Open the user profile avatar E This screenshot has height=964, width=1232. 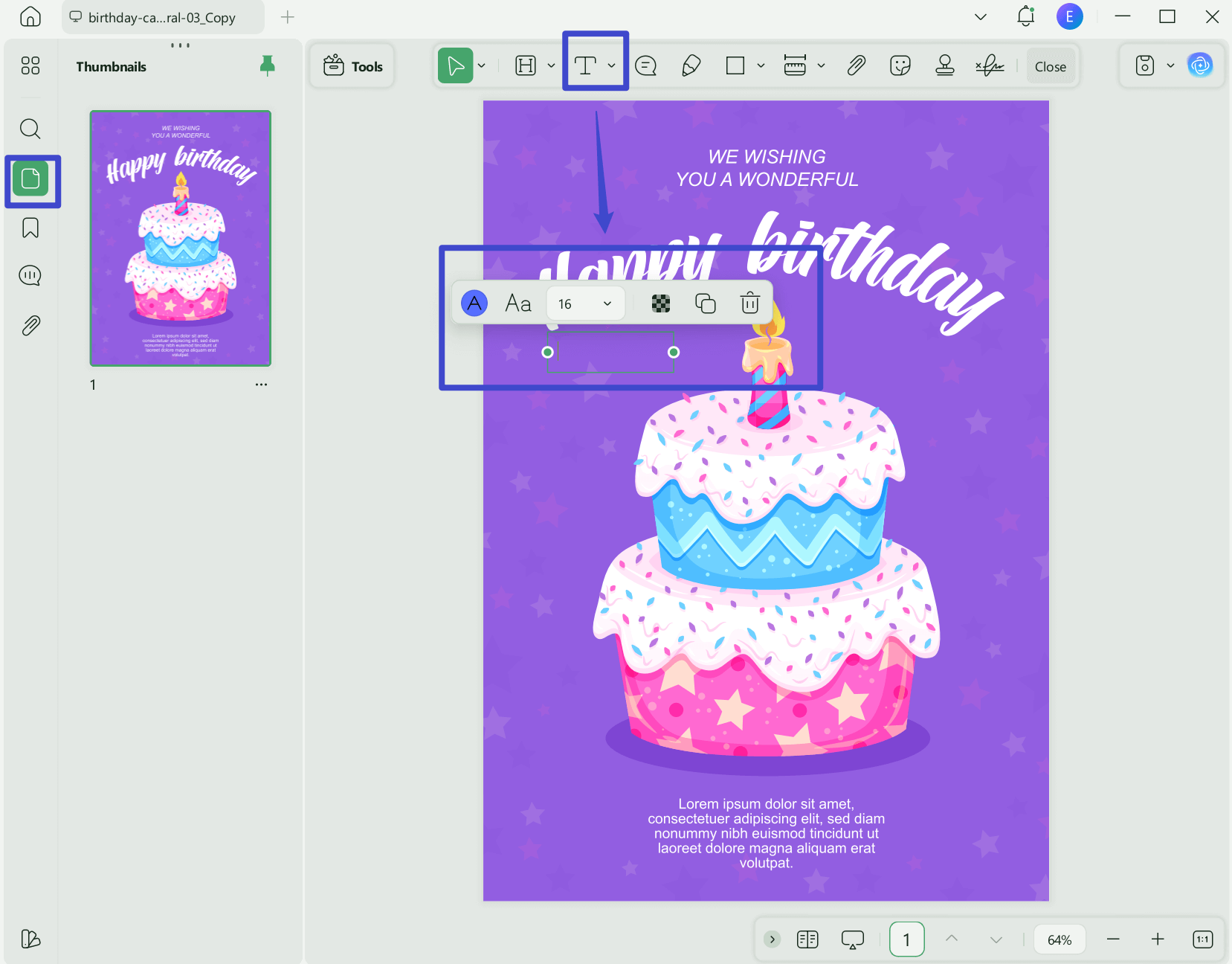[x=1069, y=16]
